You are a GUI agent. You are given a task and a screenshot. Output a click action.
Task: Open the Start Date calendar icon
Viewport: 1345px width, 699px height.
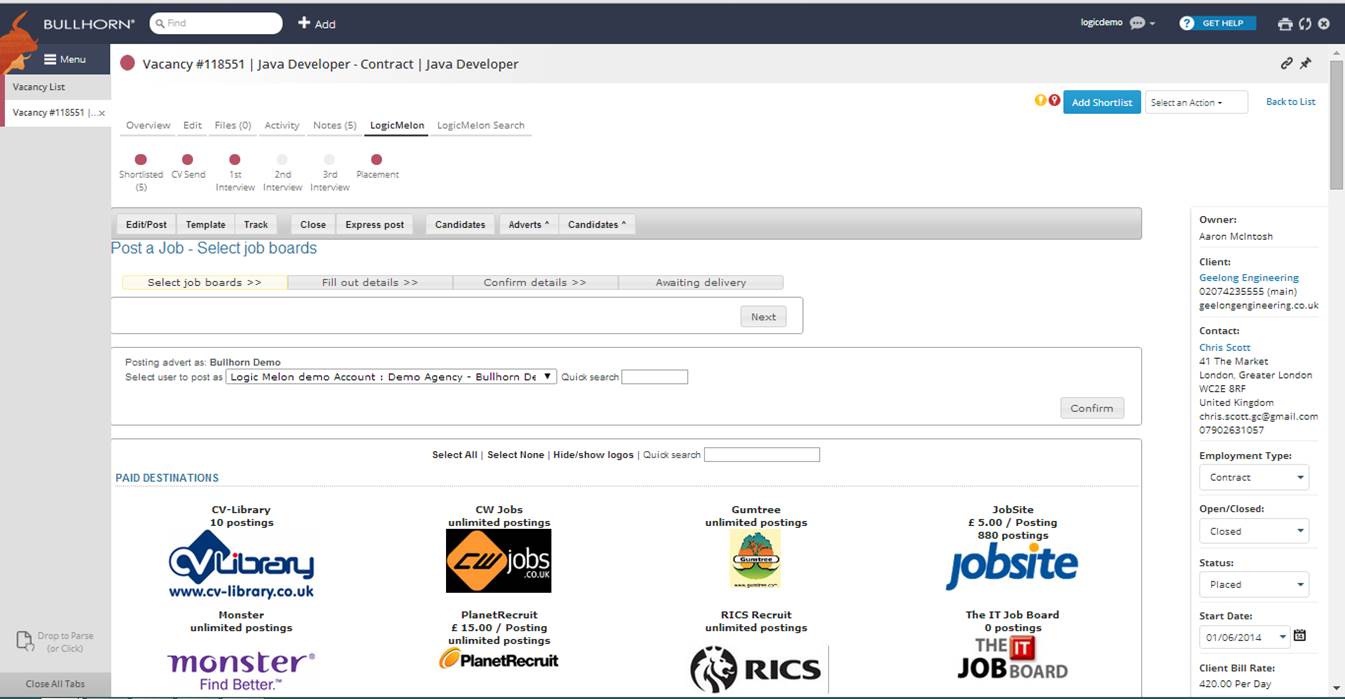1300,635
